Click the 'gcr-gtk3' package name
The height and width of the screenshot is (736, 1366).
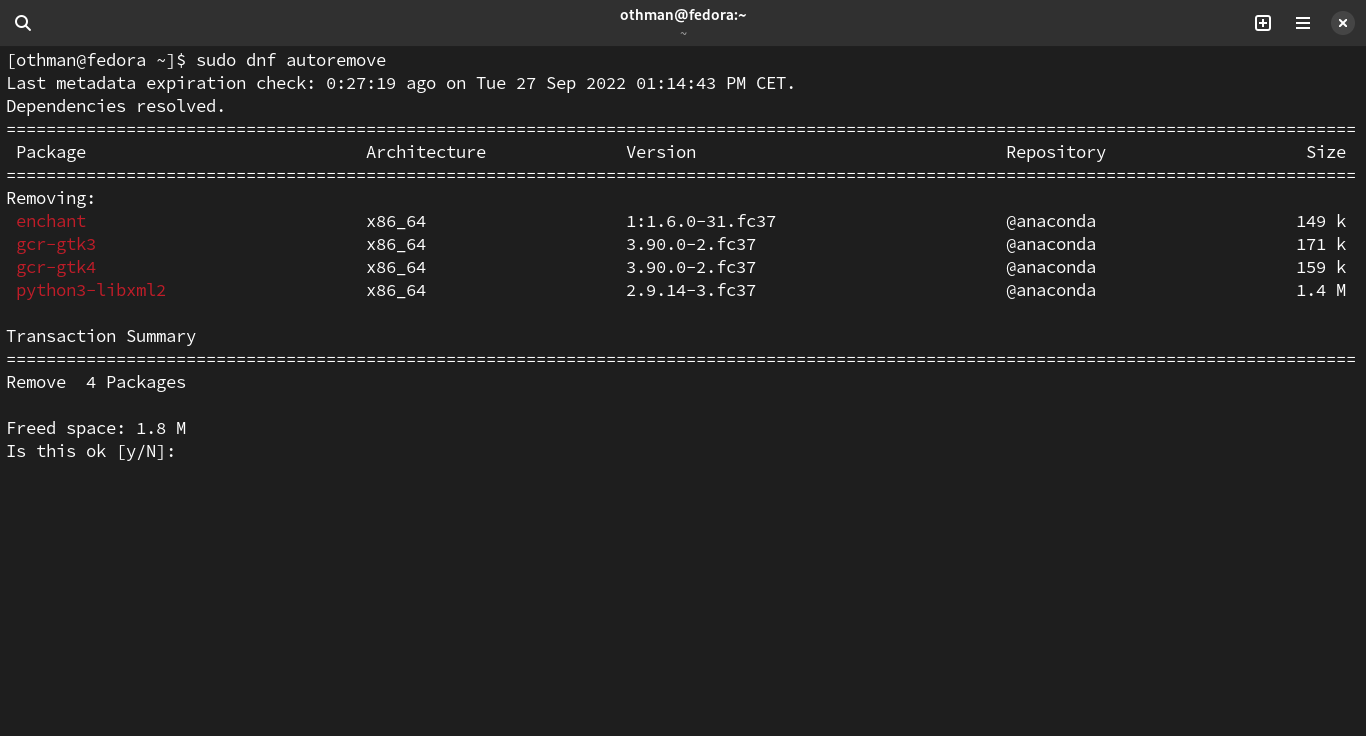[56, 244]
